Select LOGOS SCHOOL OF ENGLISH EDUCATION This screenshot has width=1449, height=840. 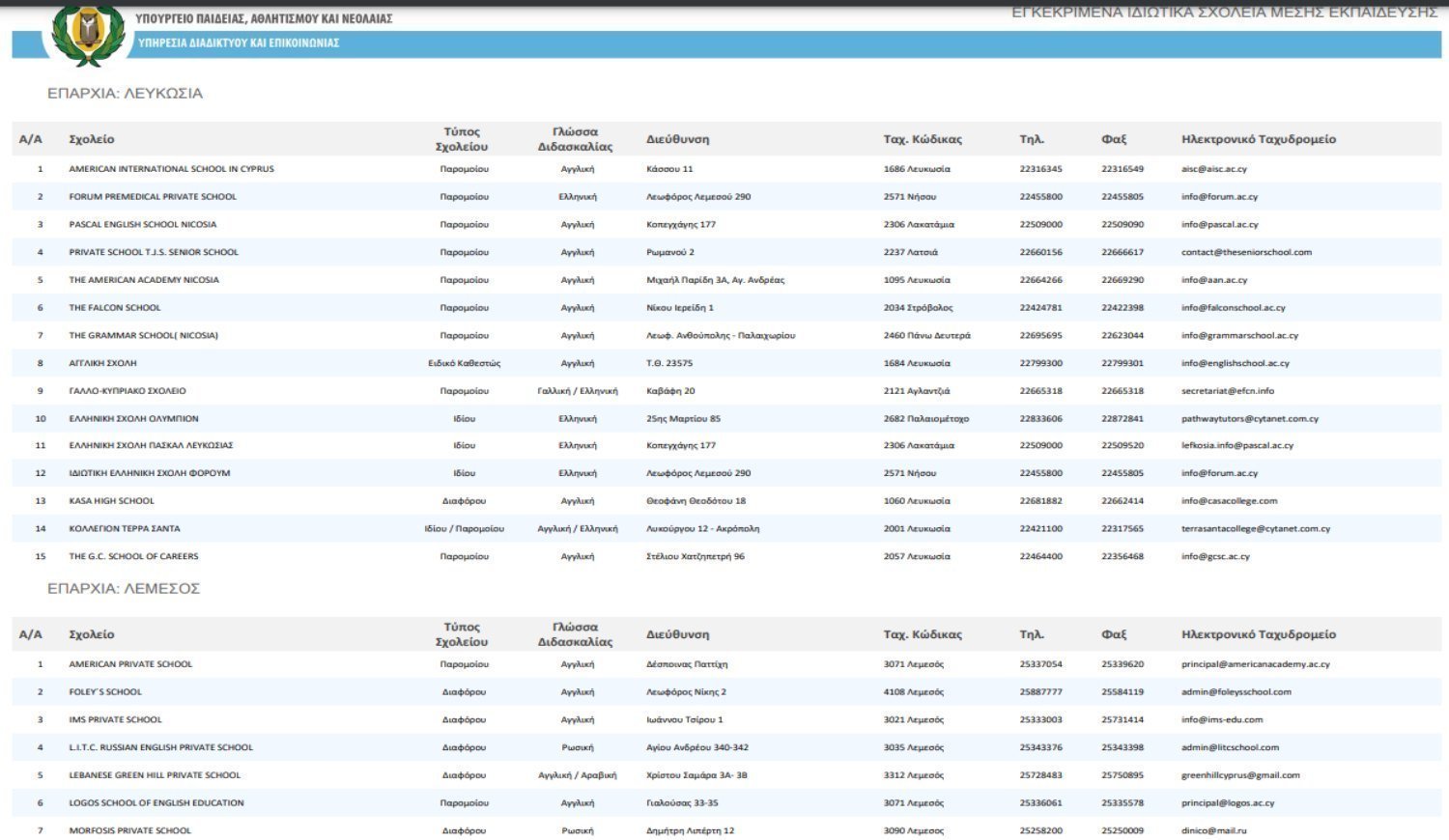[156, 803]
